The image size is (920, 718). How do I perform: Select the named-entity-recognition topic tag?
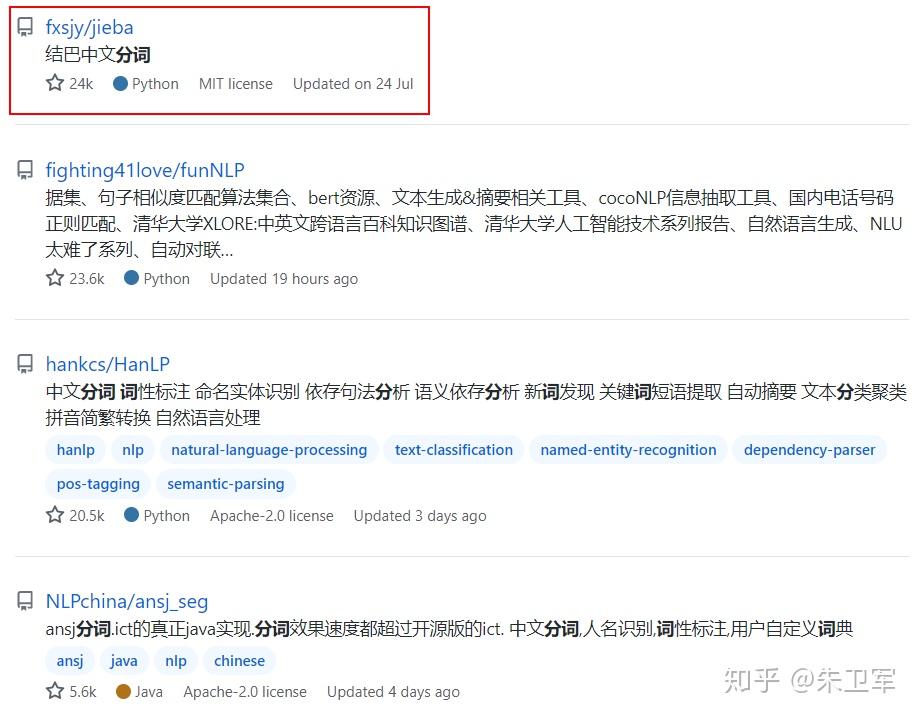tap(628, 450)
